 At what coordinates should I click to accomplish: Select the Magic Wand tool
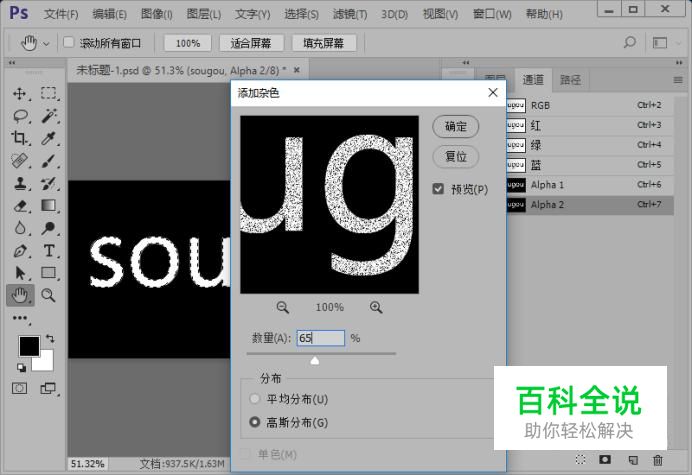tap(49, 116)
